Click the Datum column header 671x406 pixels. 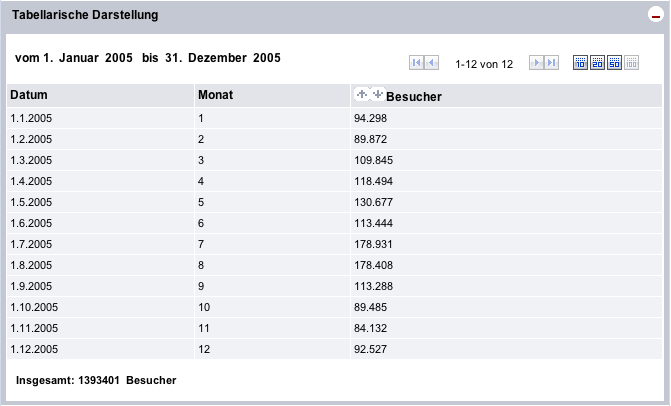(x=30, y=95)
